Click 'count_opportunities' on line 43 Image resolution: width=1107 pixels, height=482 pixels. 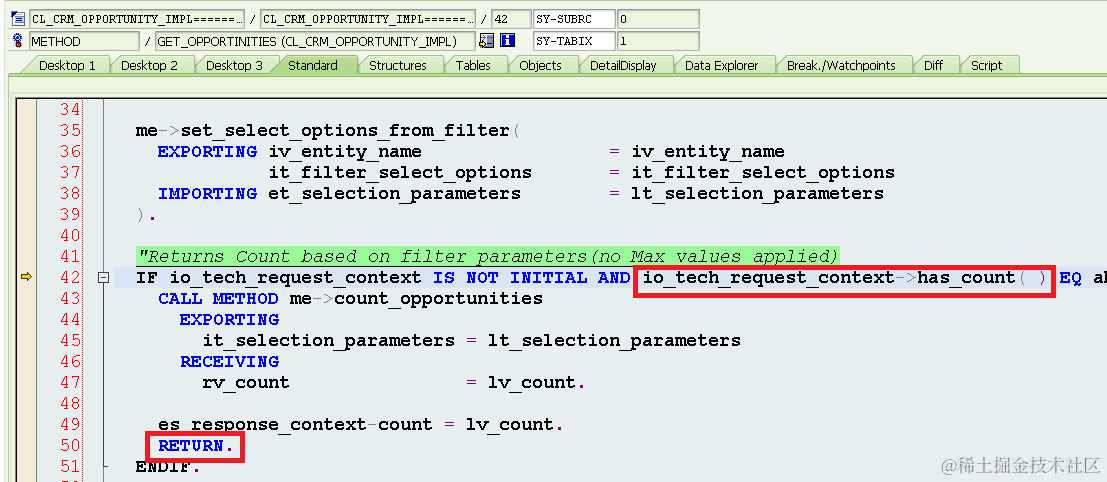[x=438, y=299]
